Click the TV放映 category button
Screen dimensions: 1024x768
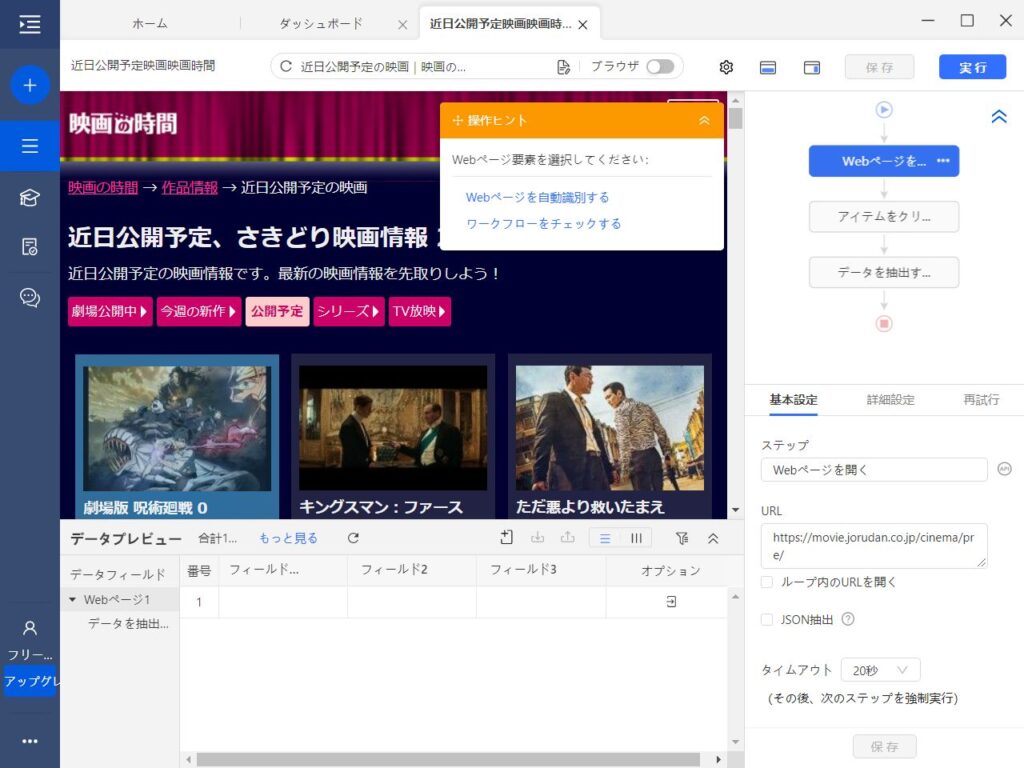pos(419,311)
